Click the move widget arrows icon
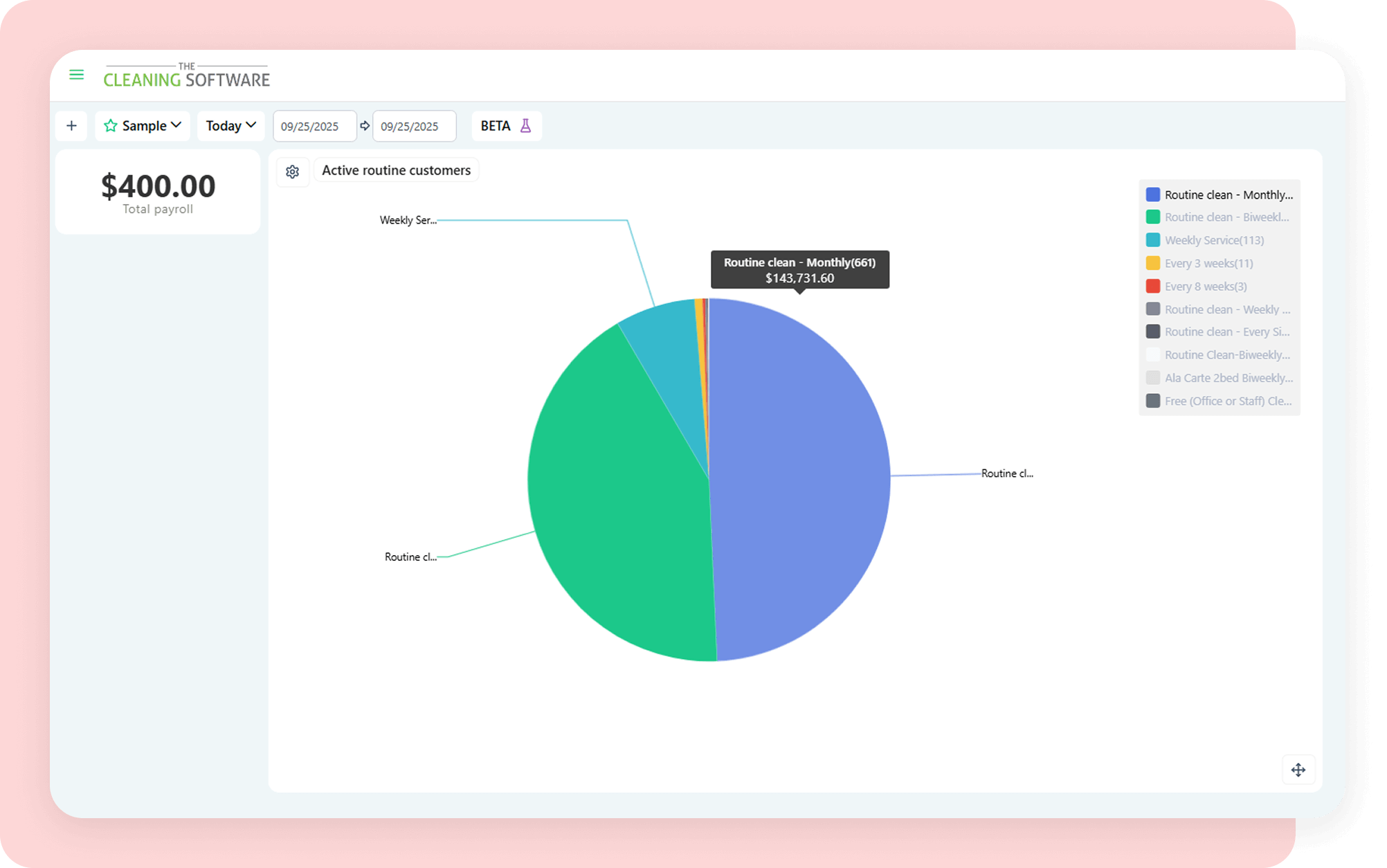1387x868 pixels. pyautogui.click(x=1298, y=770)
